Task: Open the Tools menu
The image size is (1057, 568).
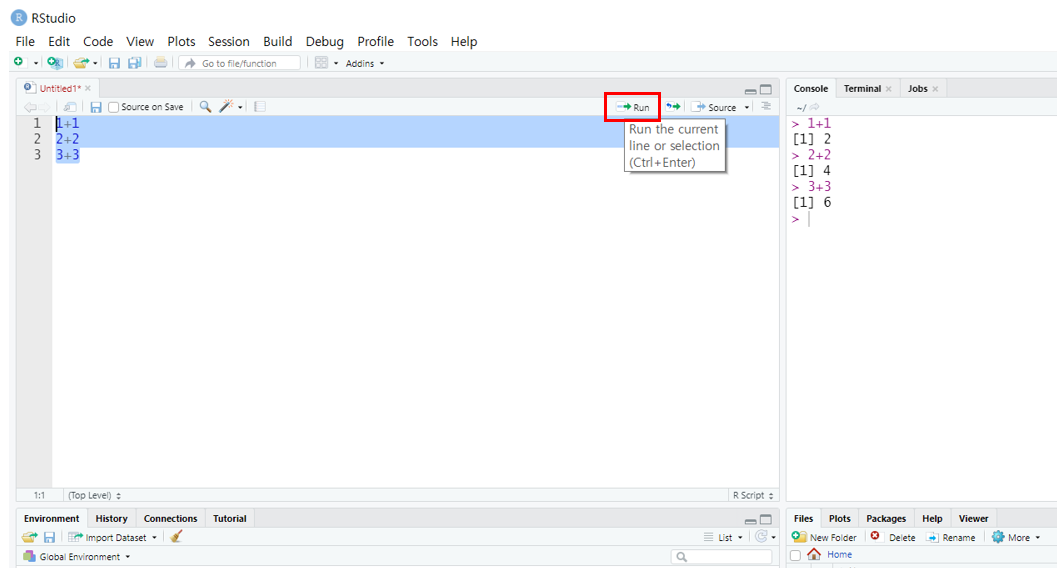Action: coord(422,41)
